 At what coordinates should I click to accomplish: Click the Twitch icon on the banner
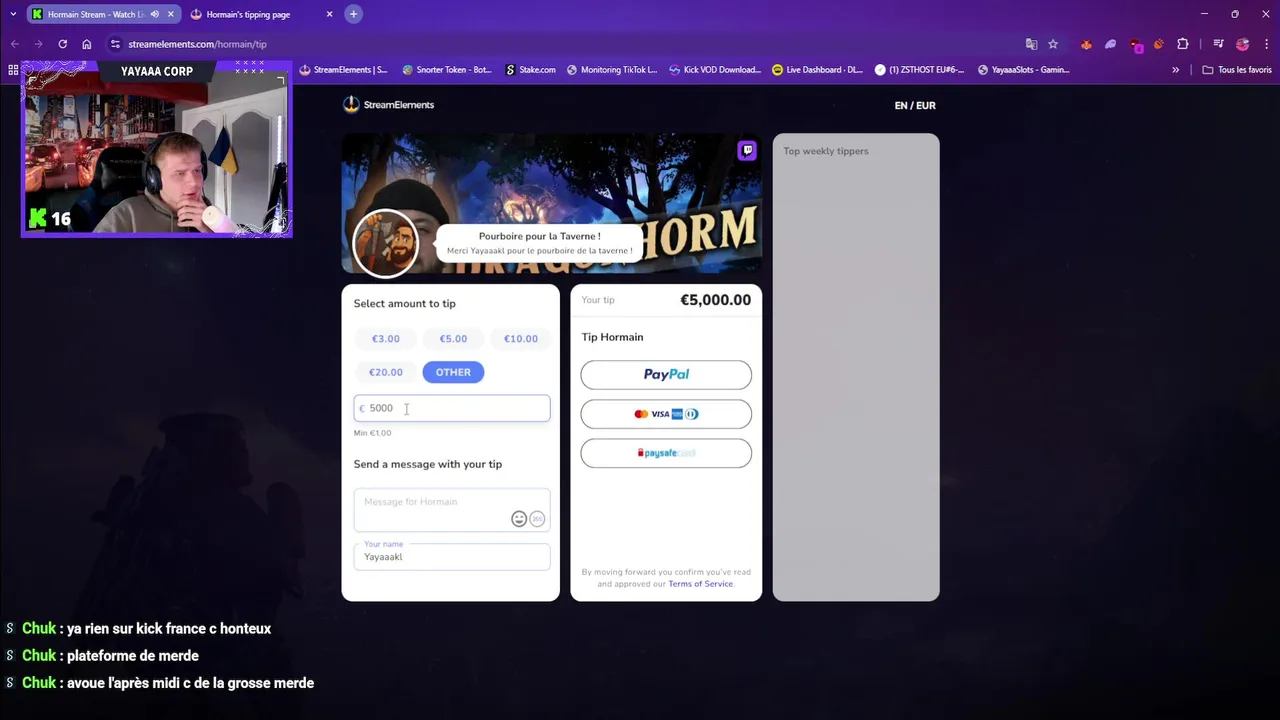tap(747, 151)
